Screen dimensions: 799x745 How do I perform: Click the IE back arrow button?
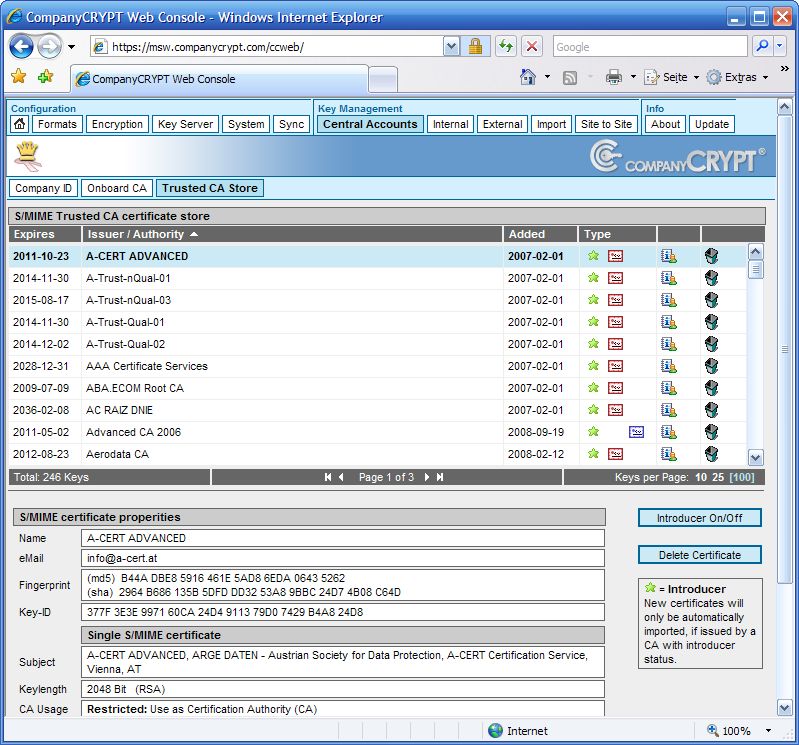tap(21, 47)
